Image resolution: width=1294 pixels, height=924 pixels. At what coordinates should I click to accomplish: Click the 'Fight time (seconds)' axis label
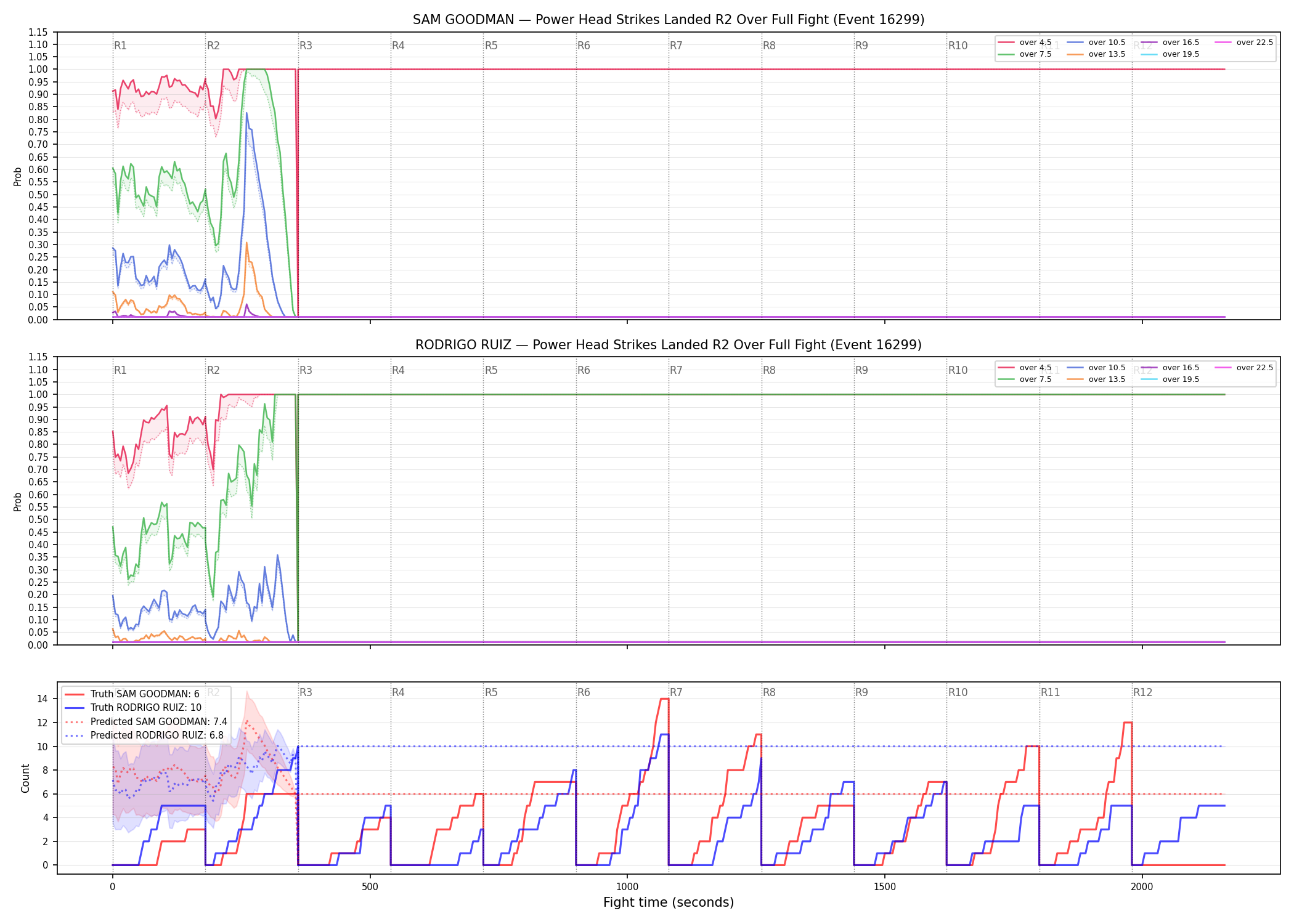pos(669,902)
